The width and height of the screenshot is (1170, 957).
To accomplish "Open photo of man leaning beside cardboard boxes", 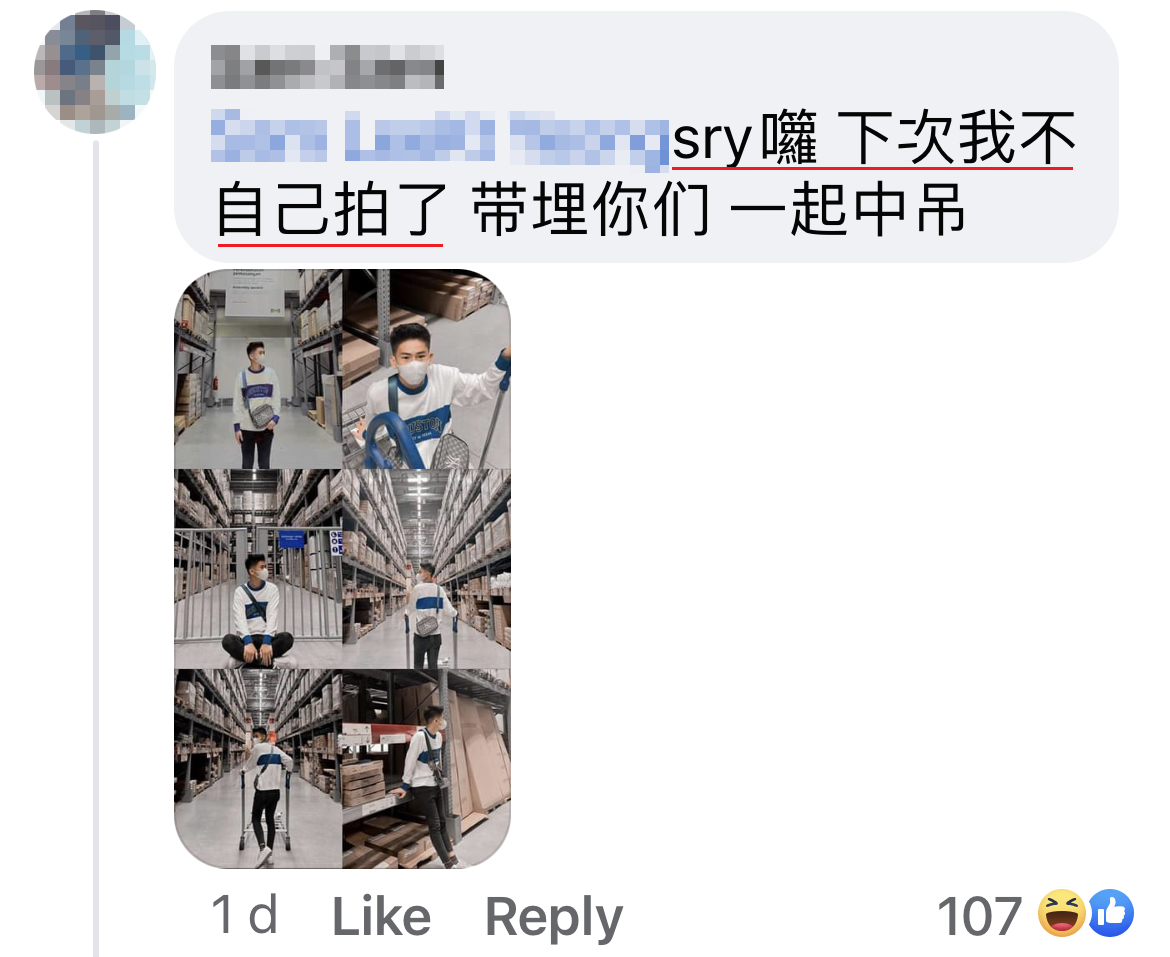I will 427,769.
